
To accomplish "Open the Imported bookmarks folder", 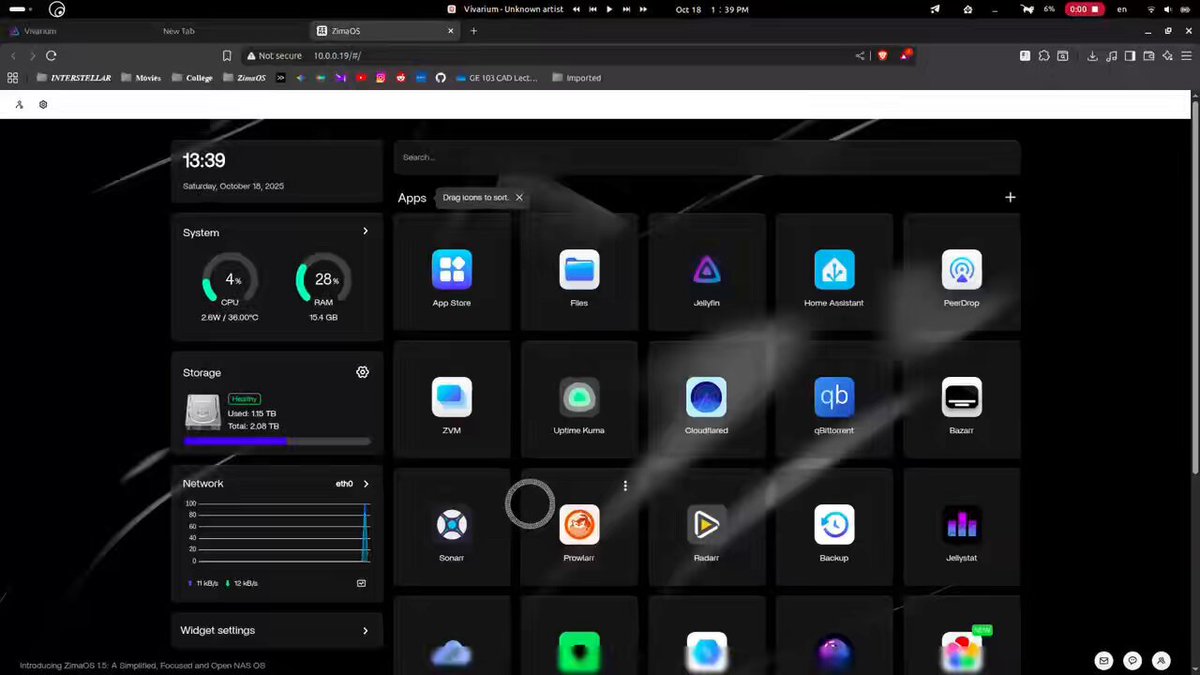I will 576,78.
